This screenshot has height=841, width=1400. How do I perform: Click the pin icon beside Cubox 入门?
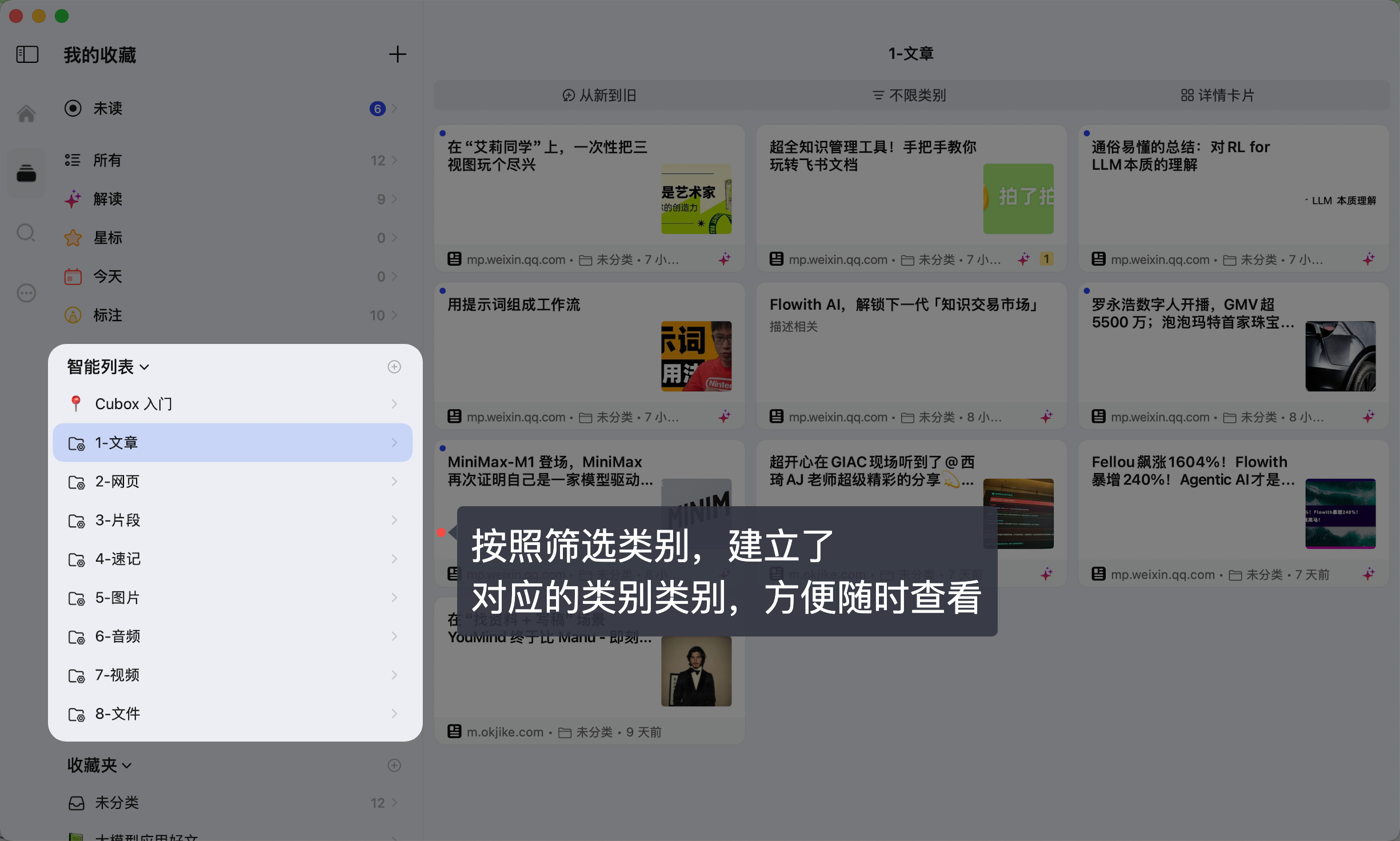tap(76, 403)
